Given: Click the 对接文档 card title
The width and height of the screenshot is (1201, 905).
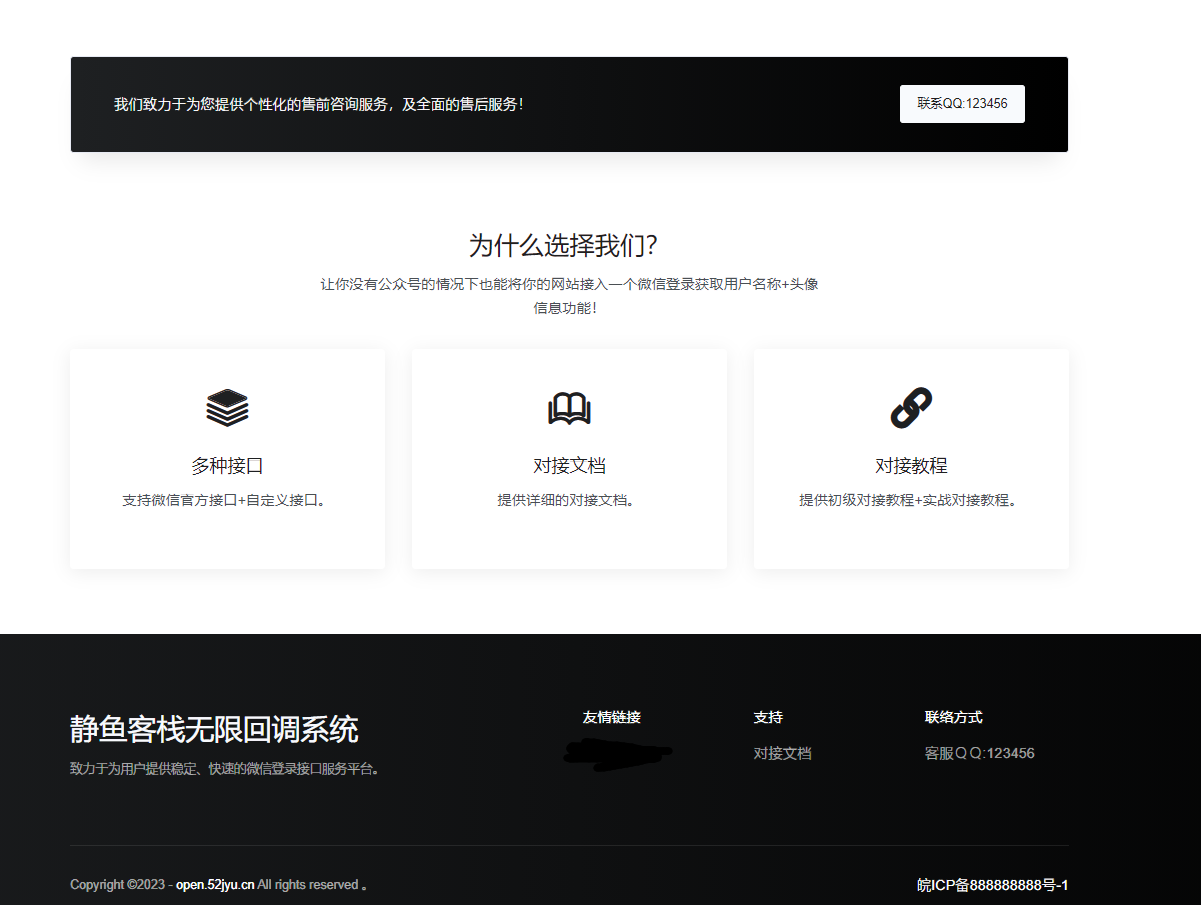Looking at the screenshot, I should [x=569, y=466].
